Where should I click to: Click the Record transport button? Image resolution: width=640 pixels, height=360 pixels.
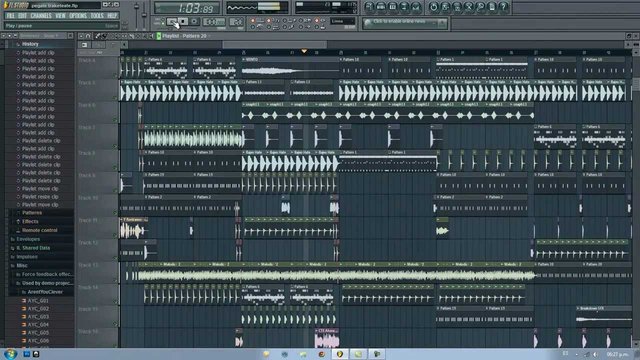194,21
